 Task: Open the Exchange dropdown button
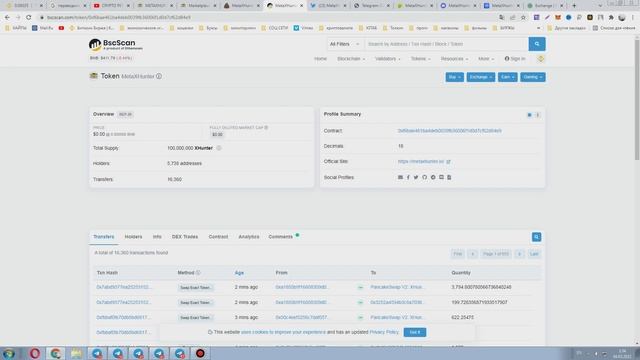pos(481,77)
